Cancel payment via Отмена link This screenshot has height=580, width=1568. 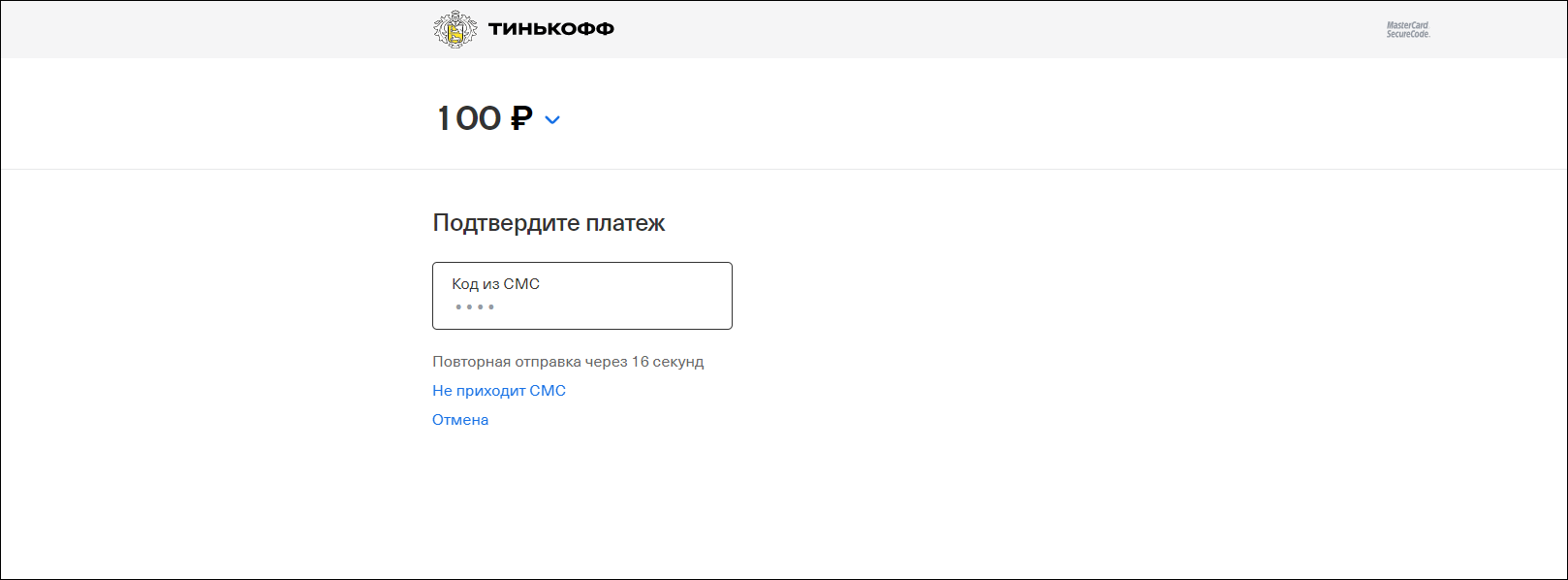tap(460, 420)
